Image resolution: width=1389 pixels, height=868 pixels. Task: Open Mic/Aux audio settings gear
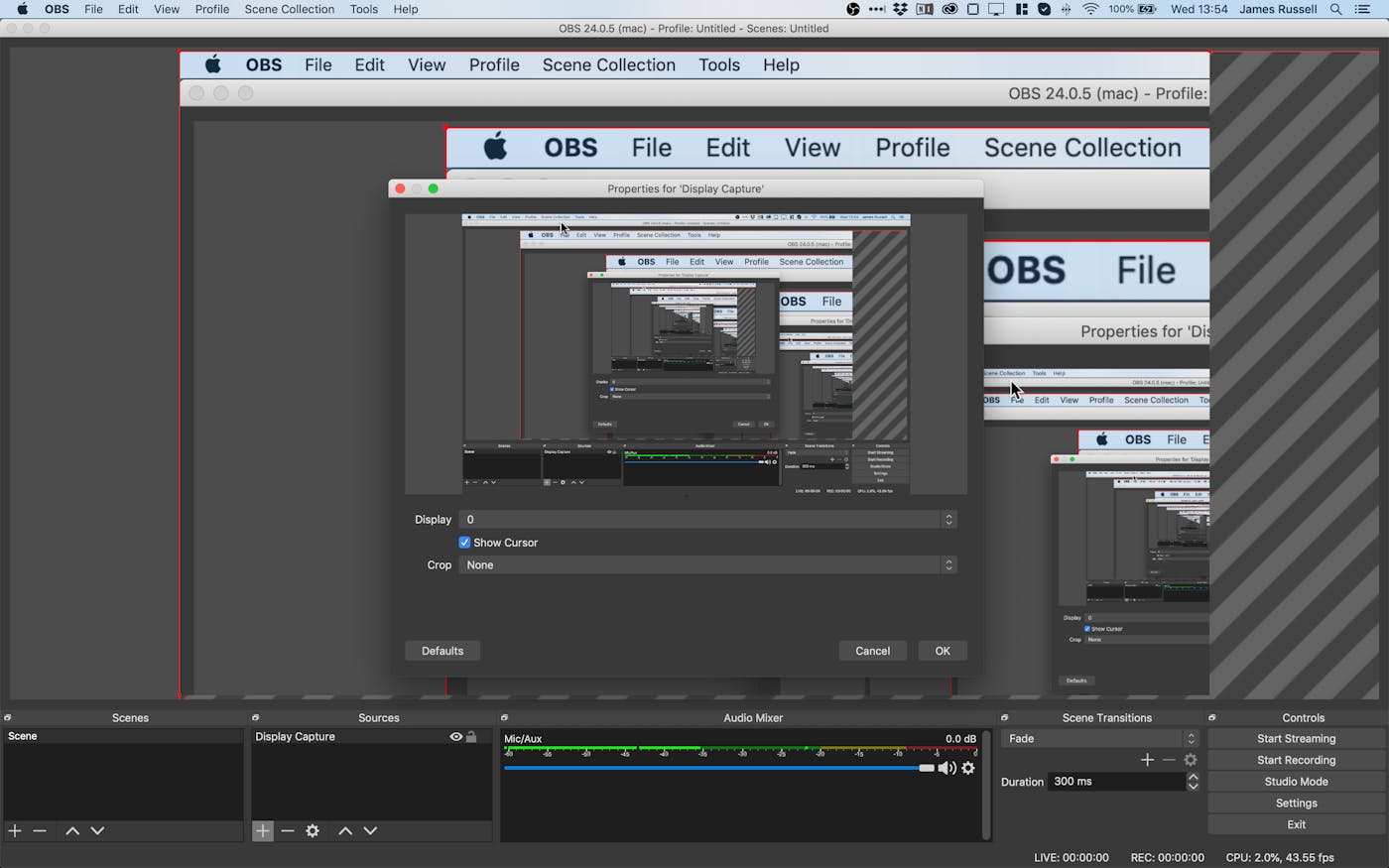click(x=968, y=768)
